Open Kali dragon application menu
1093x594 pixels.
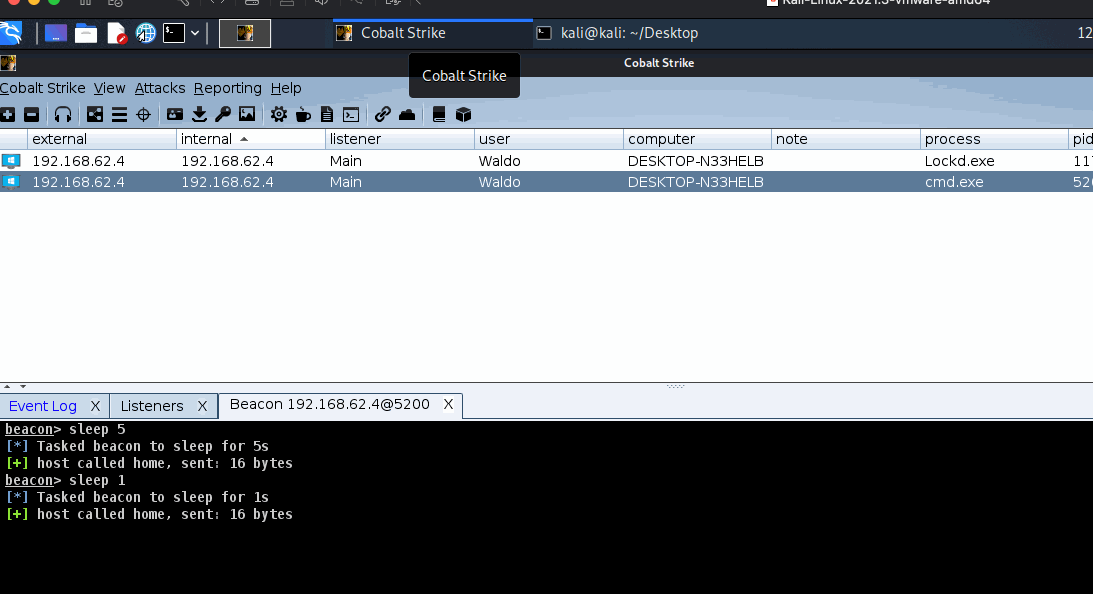tap(11, 33)
